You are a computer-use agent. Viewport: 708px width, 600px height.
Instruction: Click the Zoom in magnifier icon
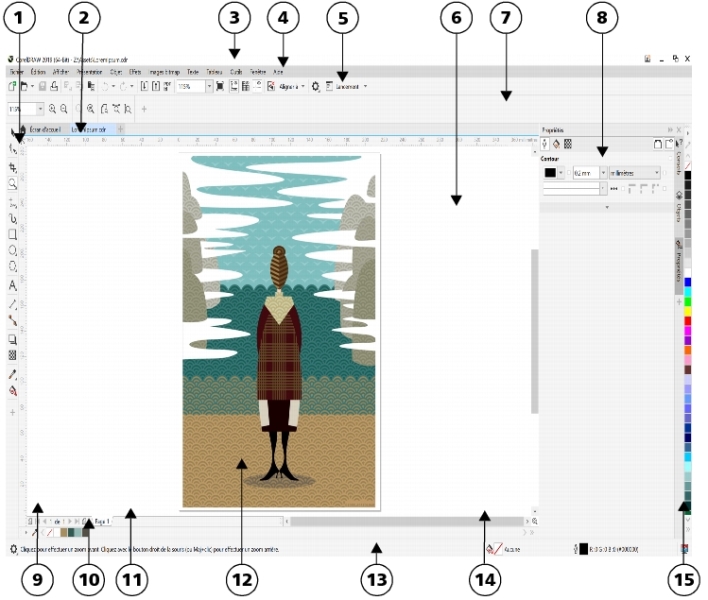coord(51,107)
